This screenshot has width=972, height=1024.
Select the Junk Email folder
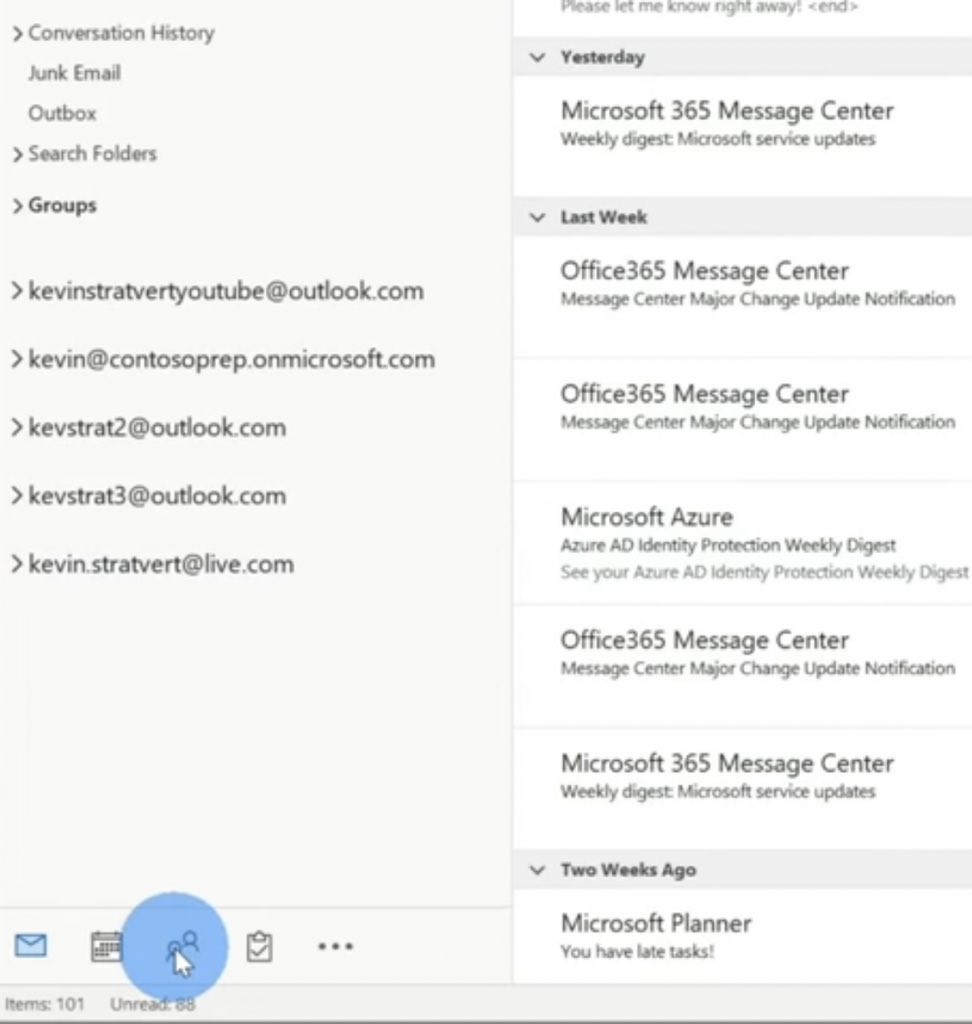[74, 73]
